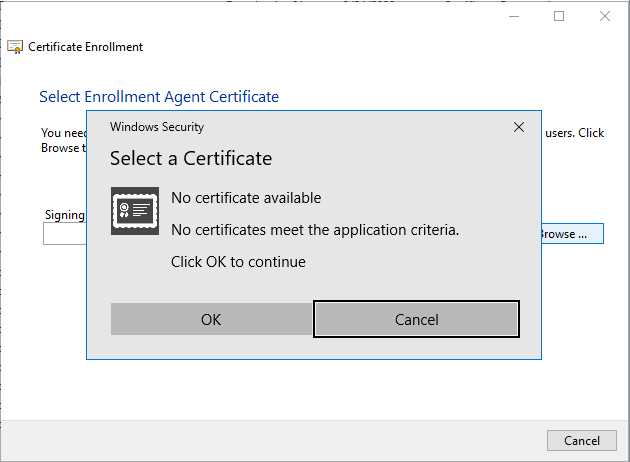The image size is (630, 462).
Task: Maximize the Certificate Enrollment window
Action: point(559,16)
